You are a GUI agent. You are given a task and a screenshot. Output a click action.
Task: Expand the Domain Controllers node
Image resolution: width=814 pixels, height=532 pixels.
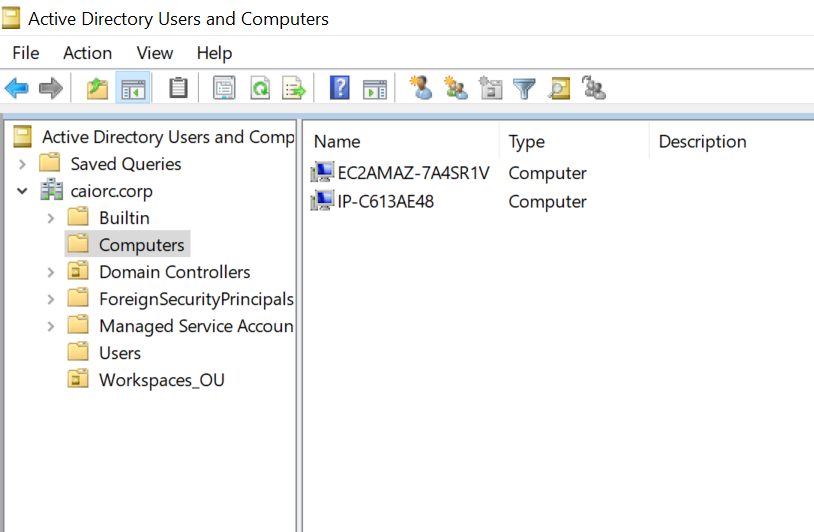pyautogui.click(x=50, y=272)
